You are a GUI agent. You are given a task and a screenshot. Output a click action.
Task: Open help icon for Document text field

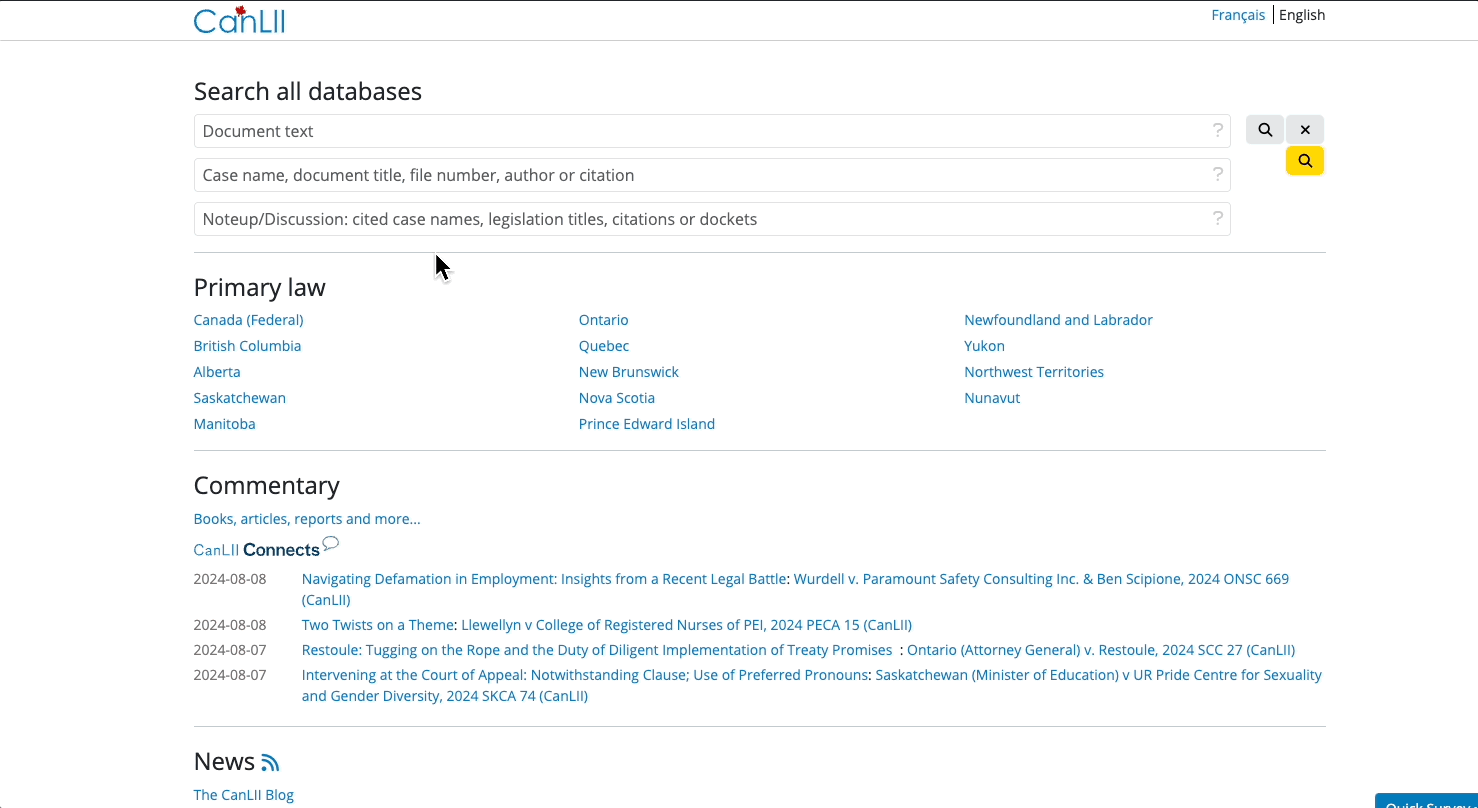(1218, 130)
